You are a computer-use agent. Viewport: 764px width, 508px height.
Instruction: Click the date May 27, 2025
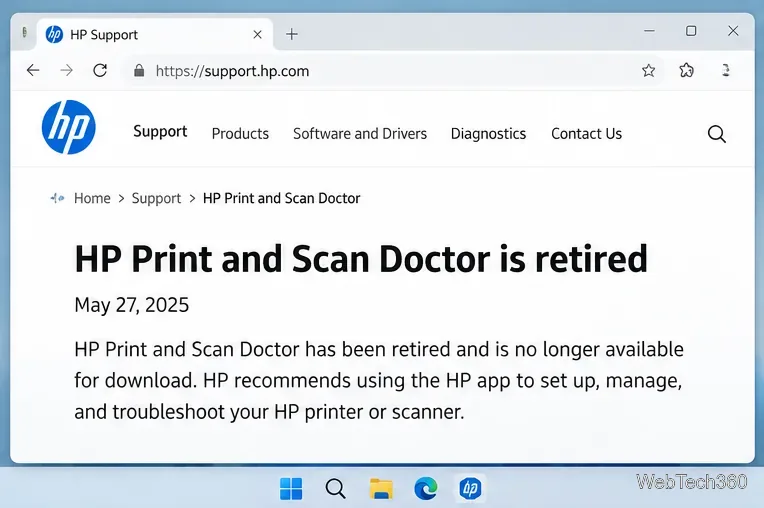click(x=132, y=305)
